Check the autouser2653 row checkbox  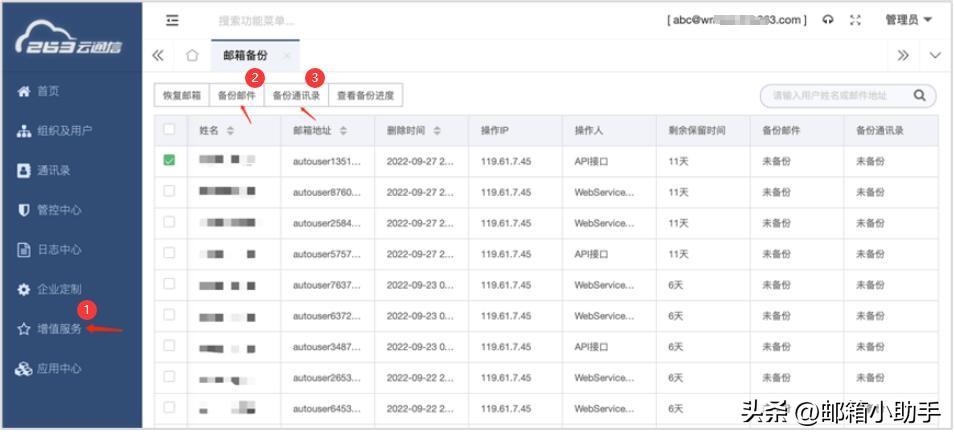pyautogui.click(x=169, y=377)
